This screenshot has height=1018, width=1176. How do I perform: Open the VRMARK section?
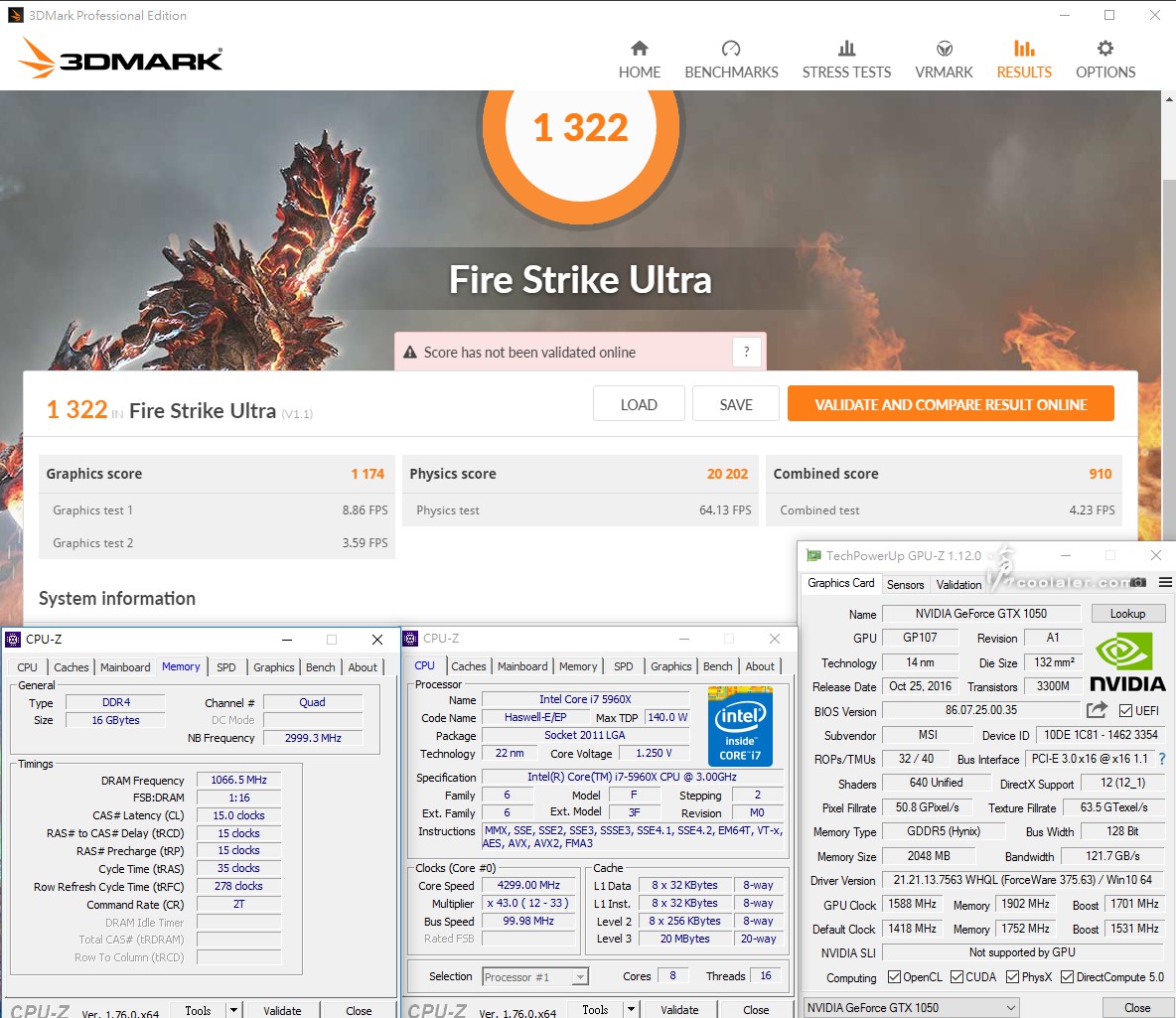click(944, 60)
